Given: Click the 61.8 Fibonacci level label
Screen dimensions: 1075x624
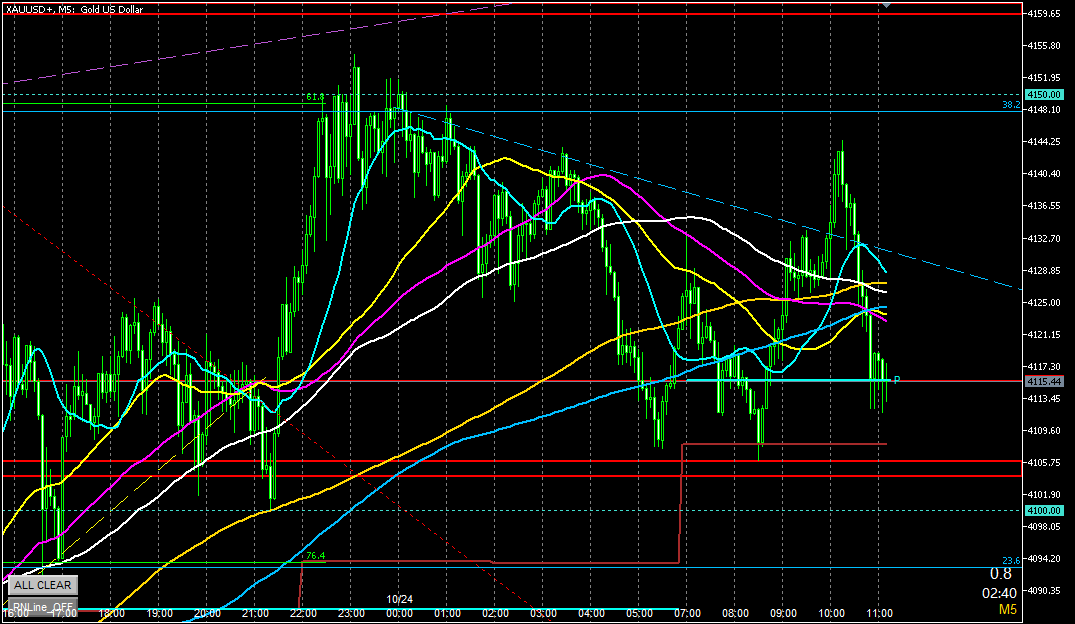Looking at the screenshot, I should [x=314, y=97].
